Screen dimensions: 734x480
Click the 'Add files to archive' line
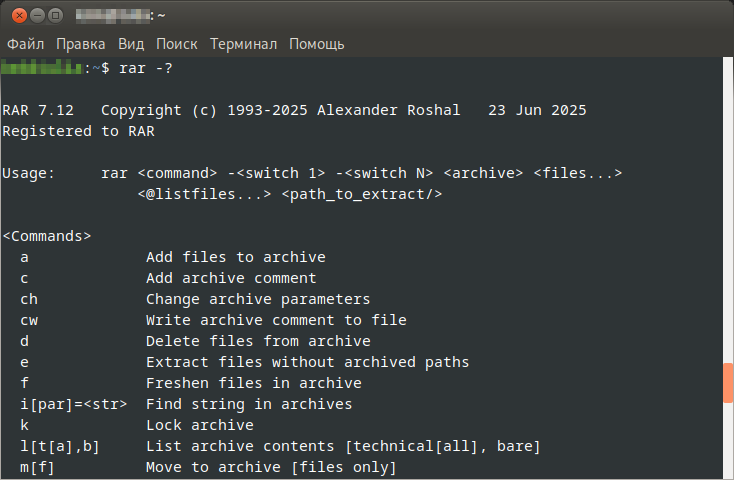pos(235,257)
